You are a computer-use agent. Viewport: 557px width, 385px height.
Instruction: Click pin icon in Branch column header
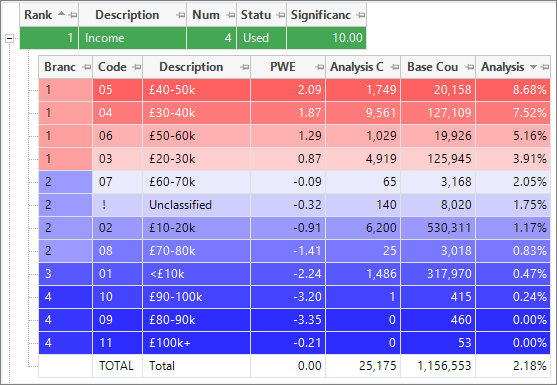pyautogui.click(x=87, y=67)
